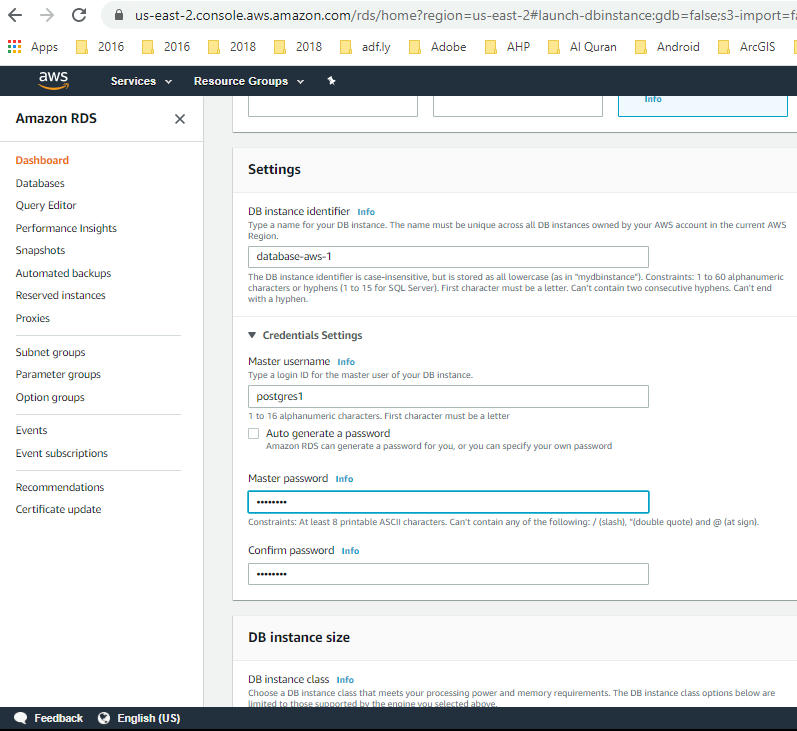
Task: Open Event subscriptions
Action: tap(62, 453)
